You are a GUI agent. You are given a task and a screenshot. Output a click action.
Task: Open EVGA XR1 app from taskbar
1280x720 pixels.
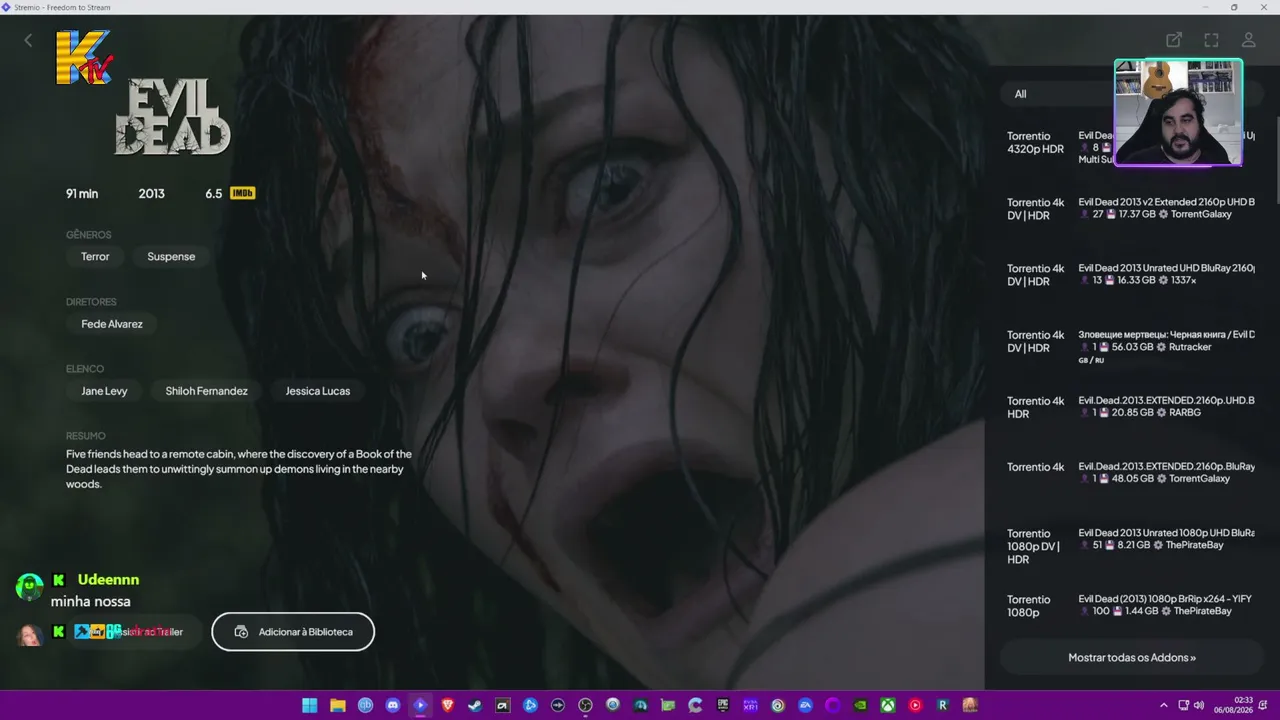750,705
